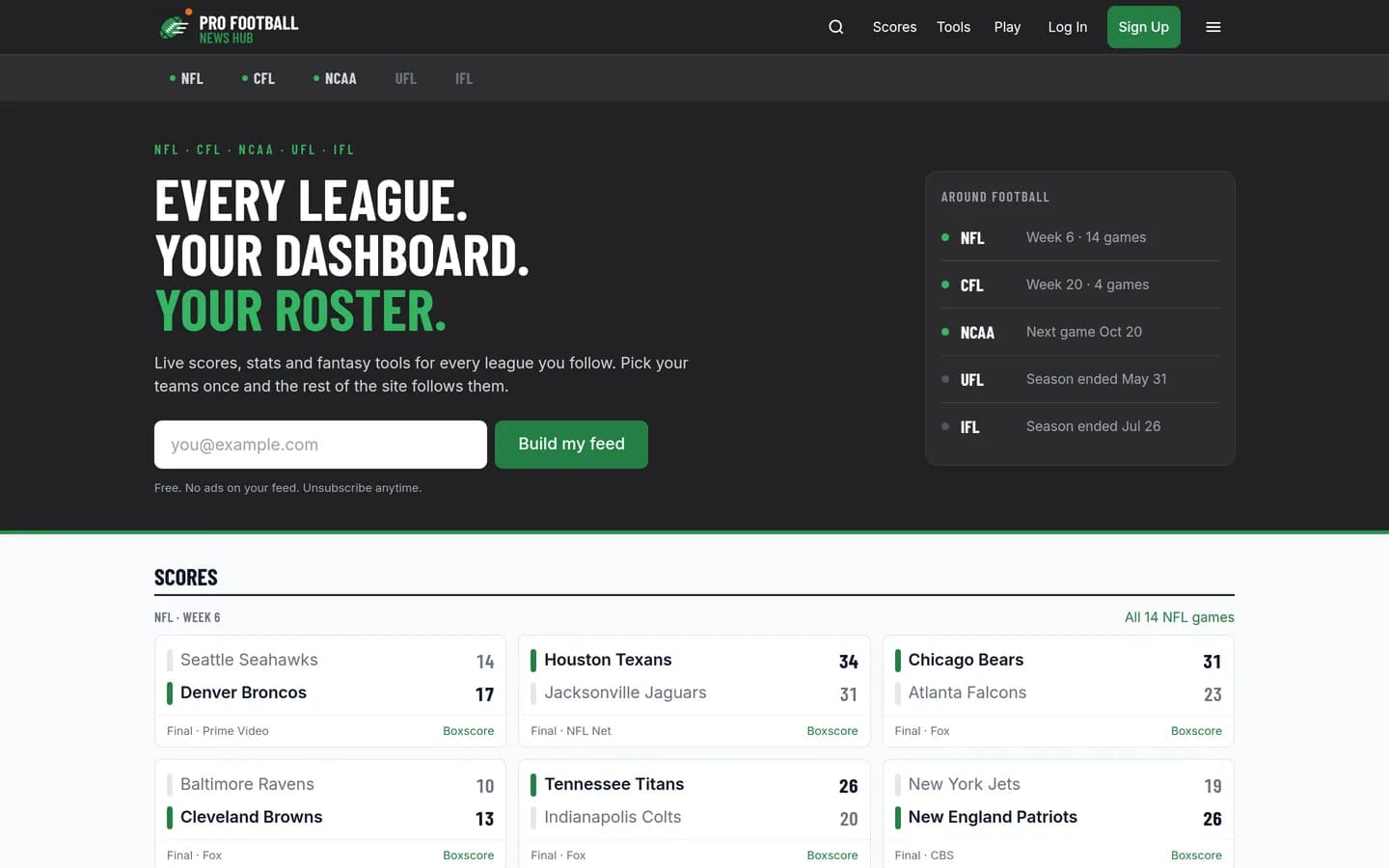The image size is (1389, 868).
Task: Open the Tools menu item
Action: [x=953, y=27]
